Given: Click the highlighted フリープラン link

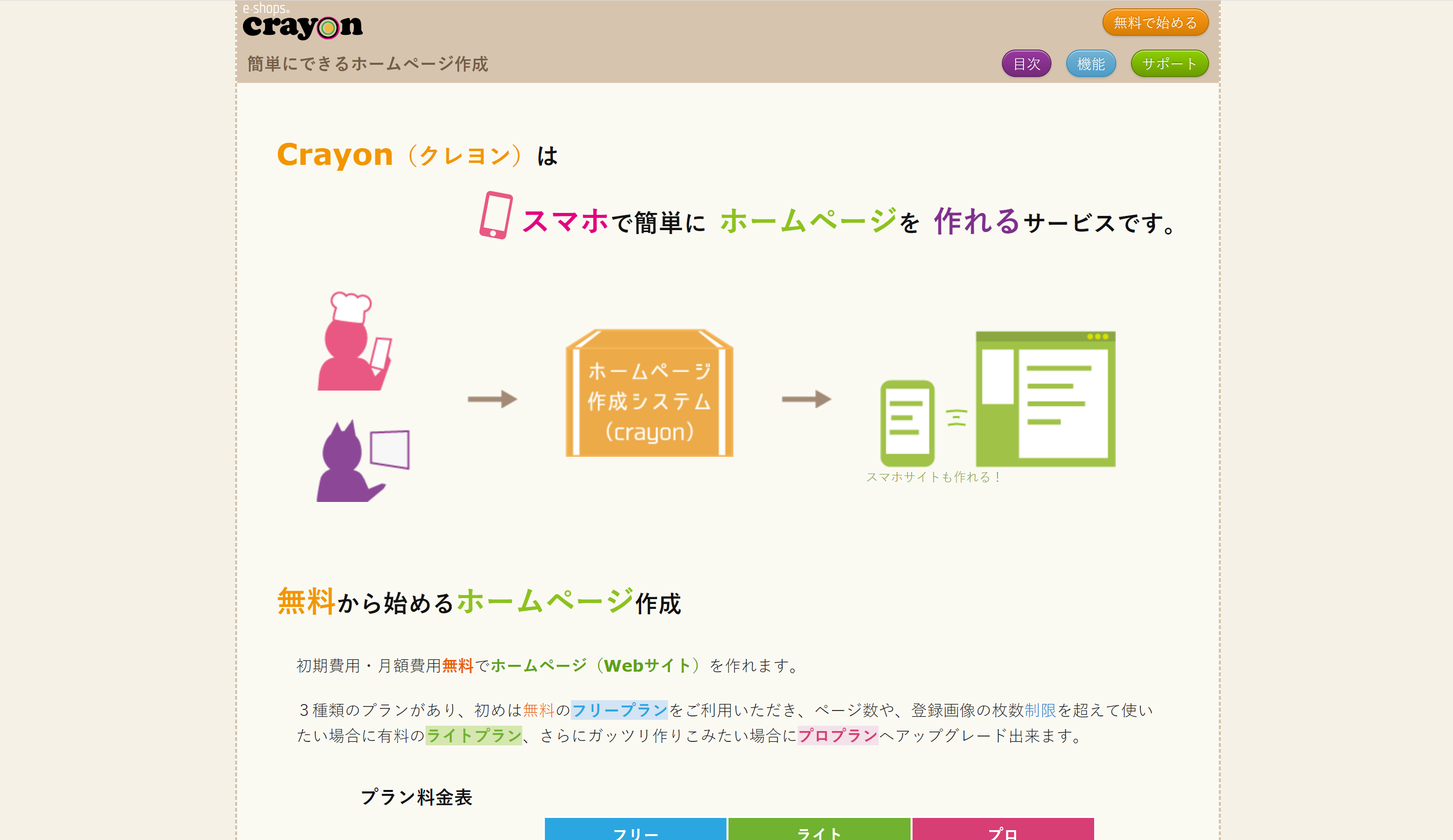Looking at the screenshot, I should (x=619, y=710).
